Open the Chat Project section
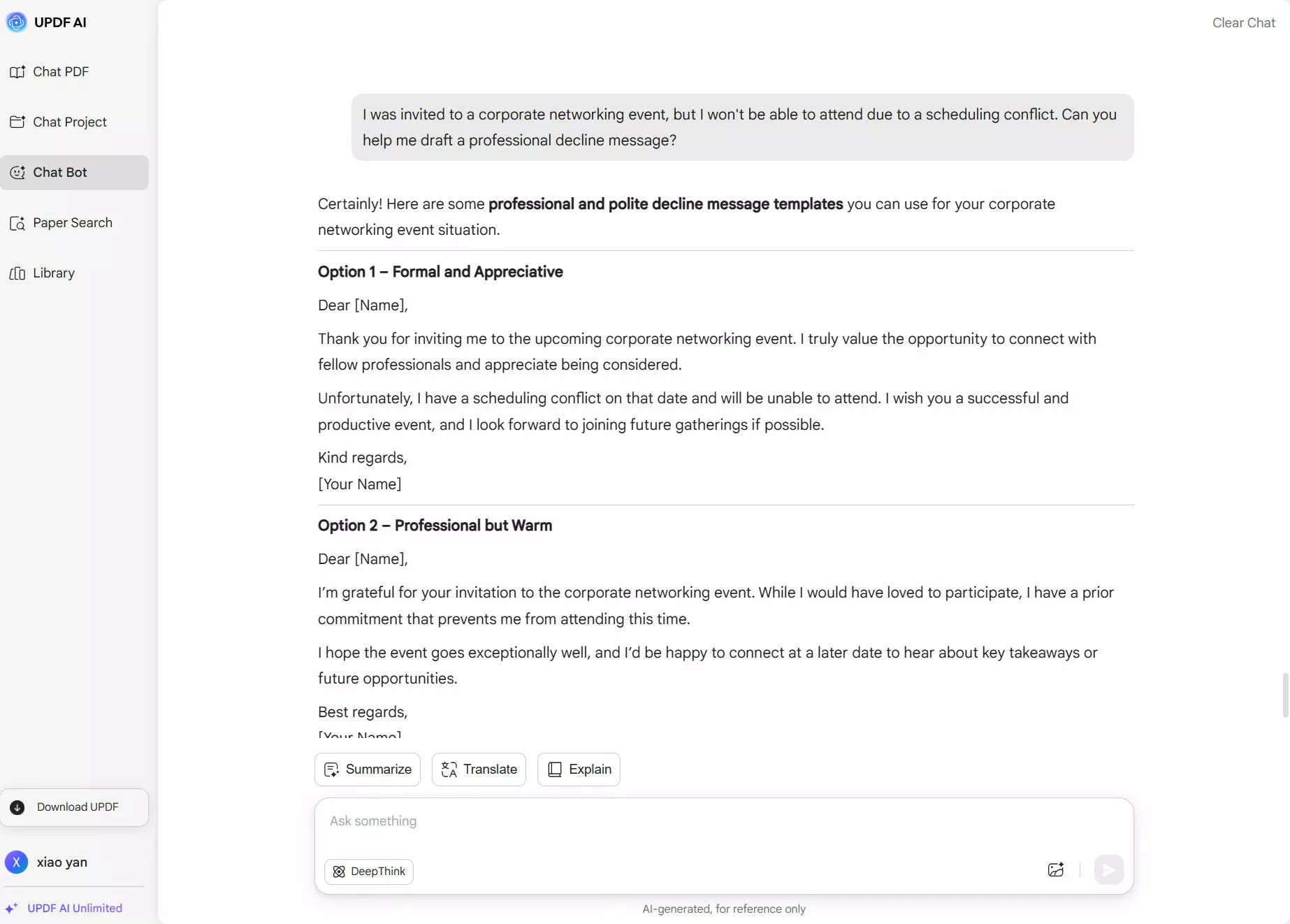Screen dimensions: 1290x924 click(x=69, y=122)
